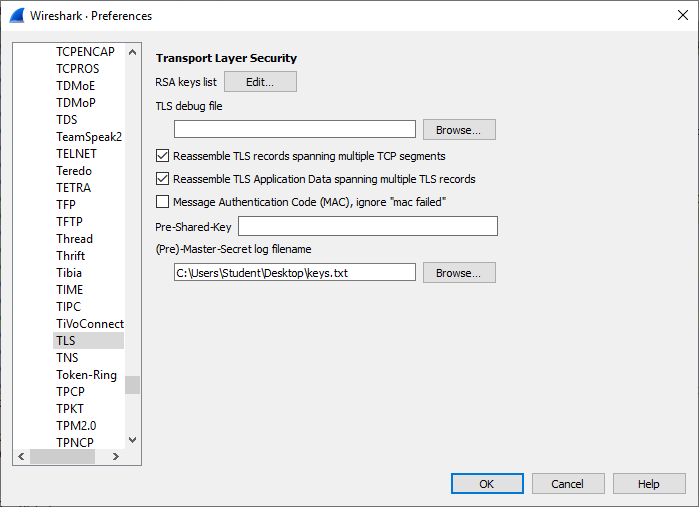Click horizontal scrollbar left arrow
The image size is (699, 507).
pos(21,456)
